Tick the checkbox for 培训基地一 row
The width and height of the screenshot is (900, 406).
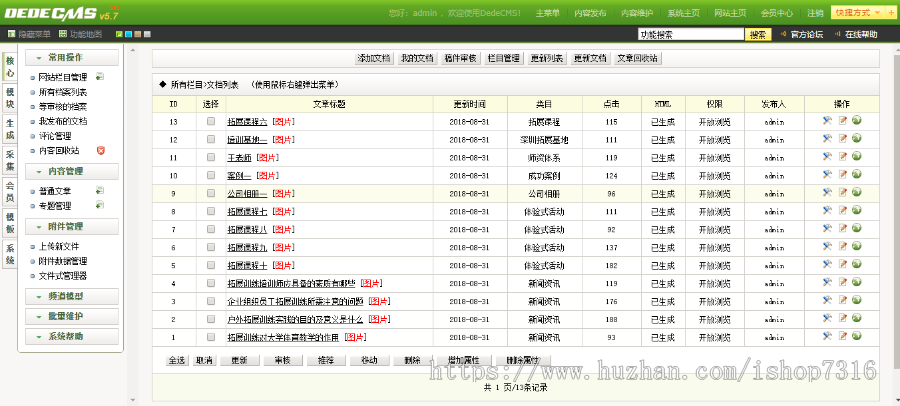click(x=211, y=139)
